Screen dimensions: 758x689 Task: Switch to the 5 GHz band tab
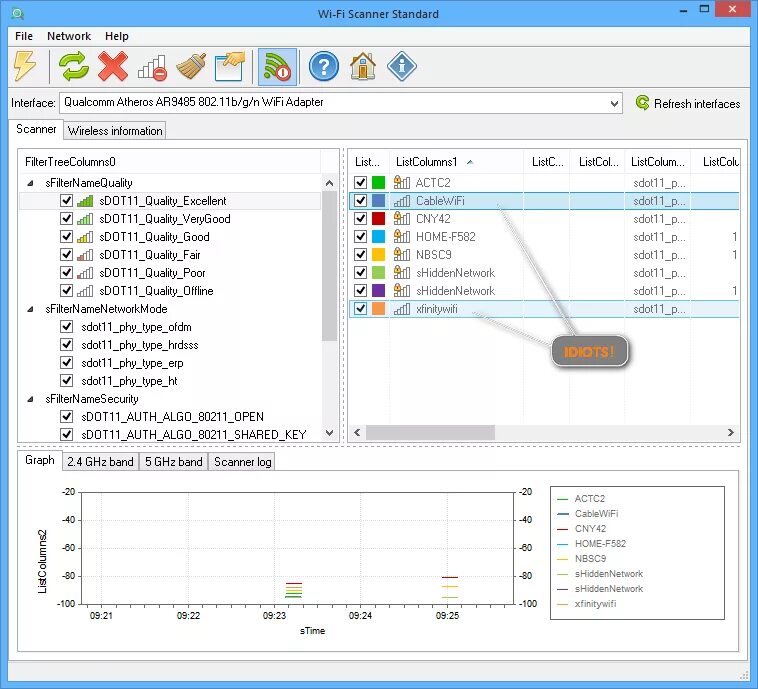pyautogui.click(x=174, y=462)
